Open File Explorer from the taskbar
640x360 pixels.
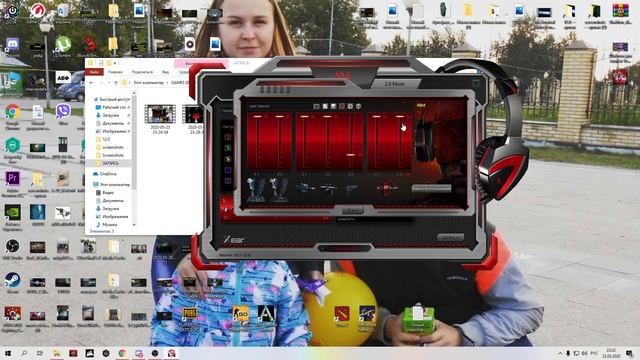[57, 353]
